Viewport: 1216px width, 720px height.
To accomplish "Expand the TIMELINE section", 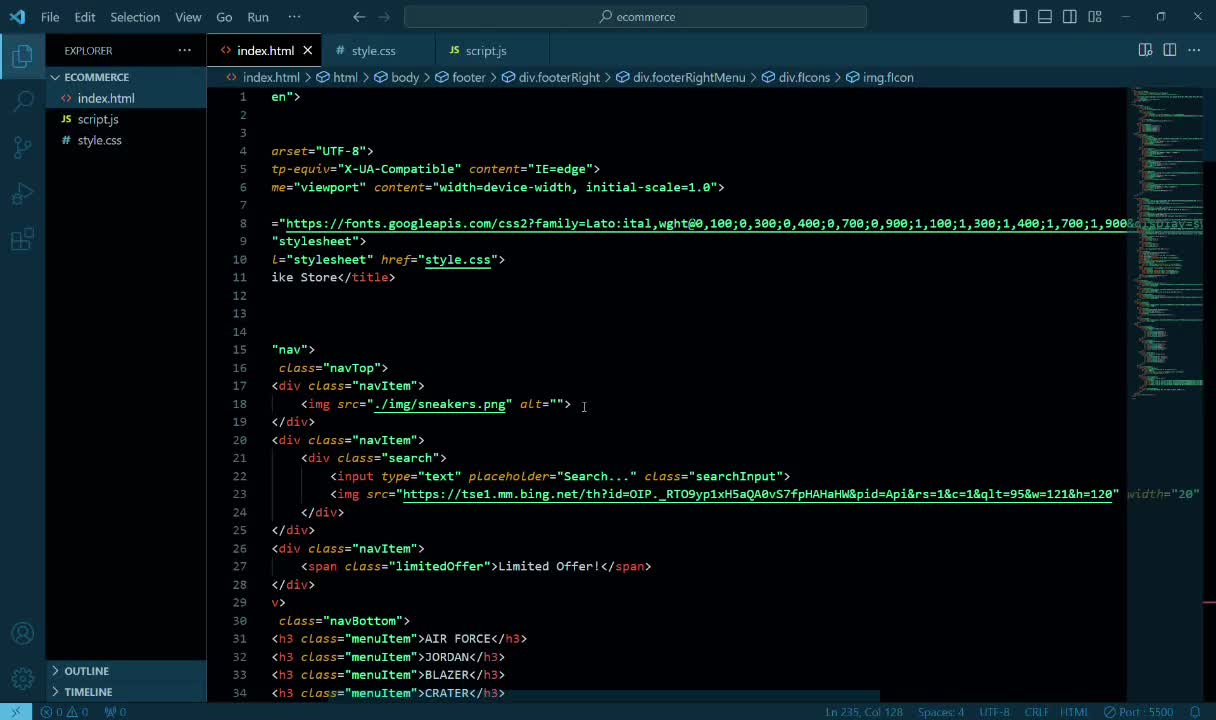I will point(126,692).
